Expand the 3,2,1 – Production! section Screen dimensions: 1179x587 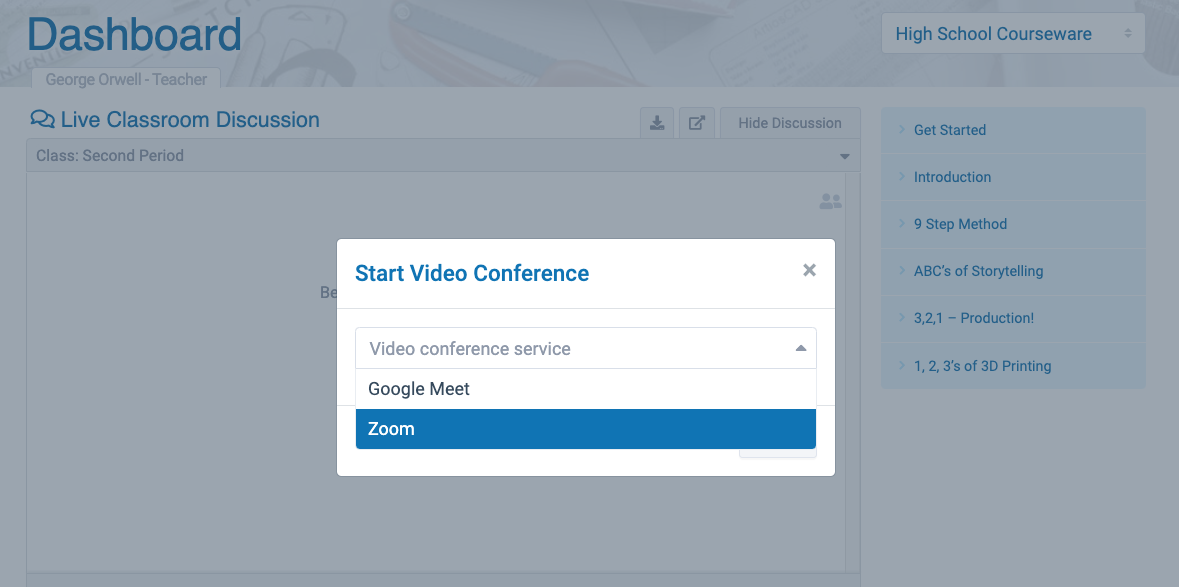click(1013, 319)
